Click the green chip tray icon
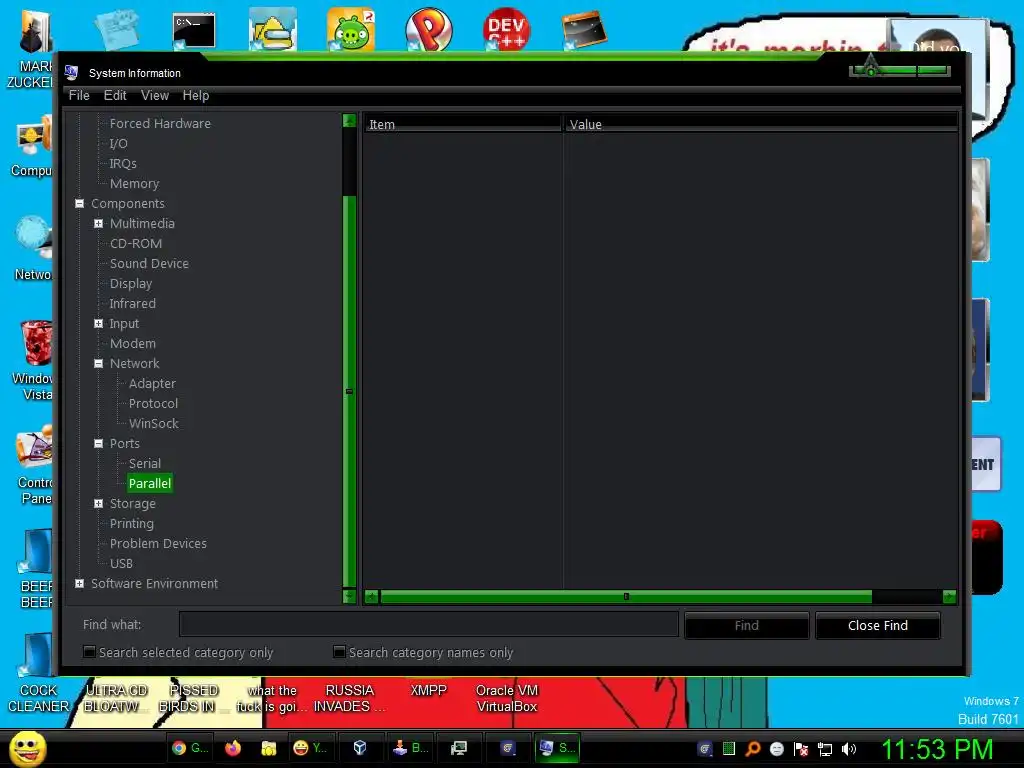 click(x=729, y=749)
